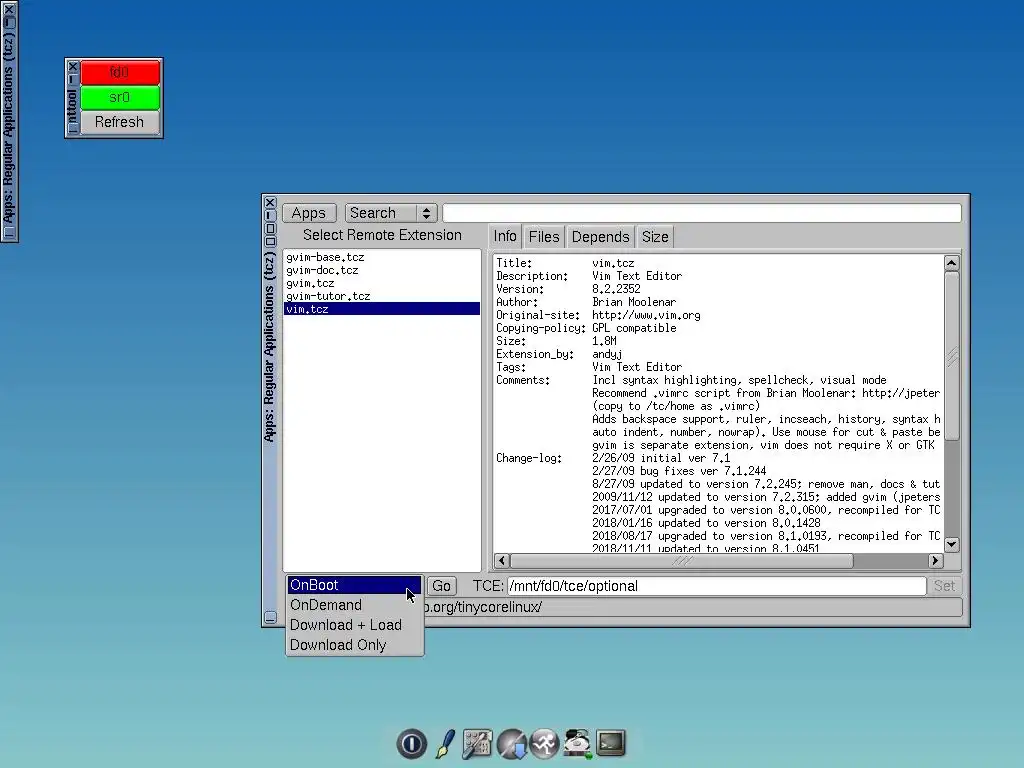Select gvim-doc.tcz in the extension list
Viewport: 1024px width, 768px height.
click(x=382, y=270)
